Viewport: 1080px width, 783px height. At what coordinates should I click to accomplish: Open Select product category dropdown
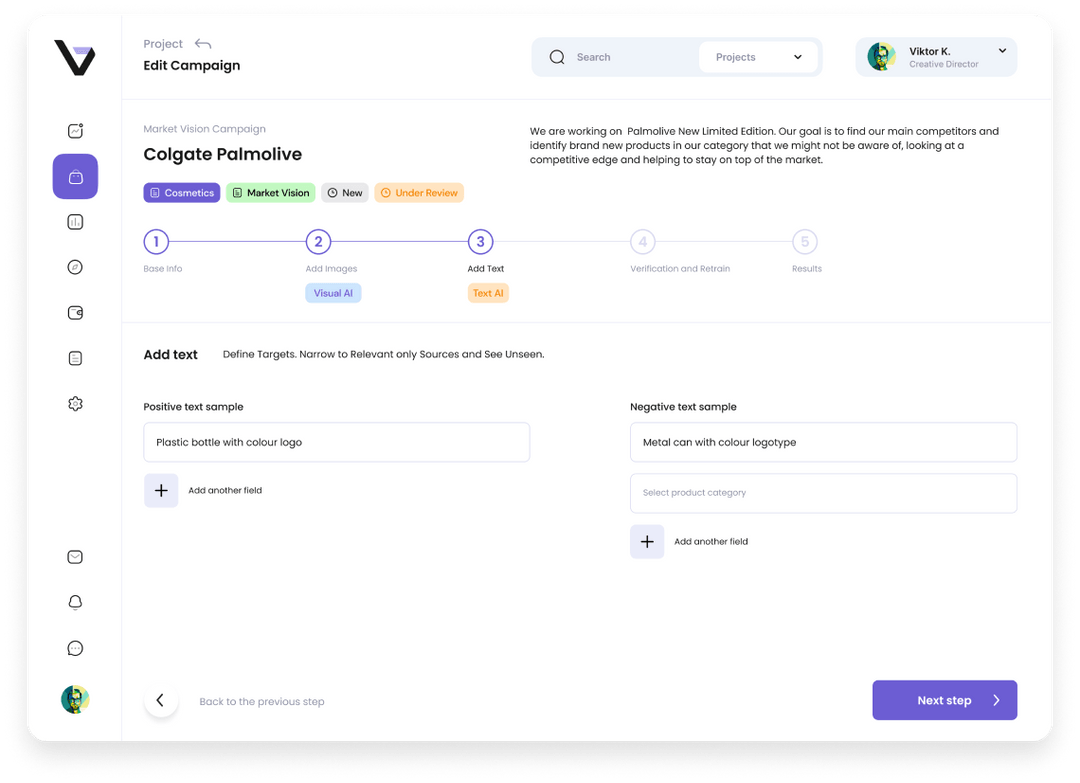pyautogui.click(x=823, y=493)
